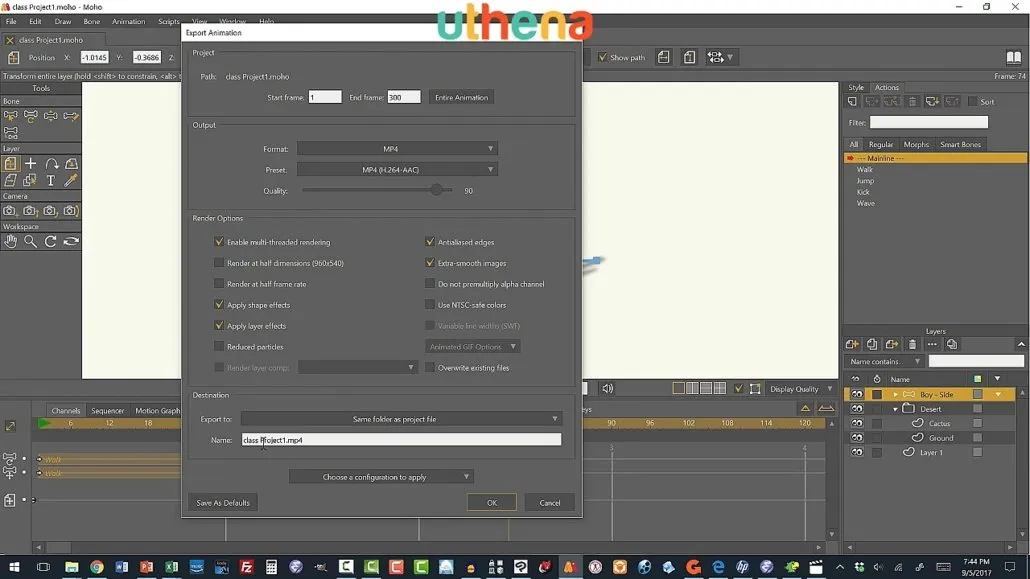This screenshot has width=1030, height=579.
Task: Select the Smart Bones filter tab
Action: (x=960, y=145)
